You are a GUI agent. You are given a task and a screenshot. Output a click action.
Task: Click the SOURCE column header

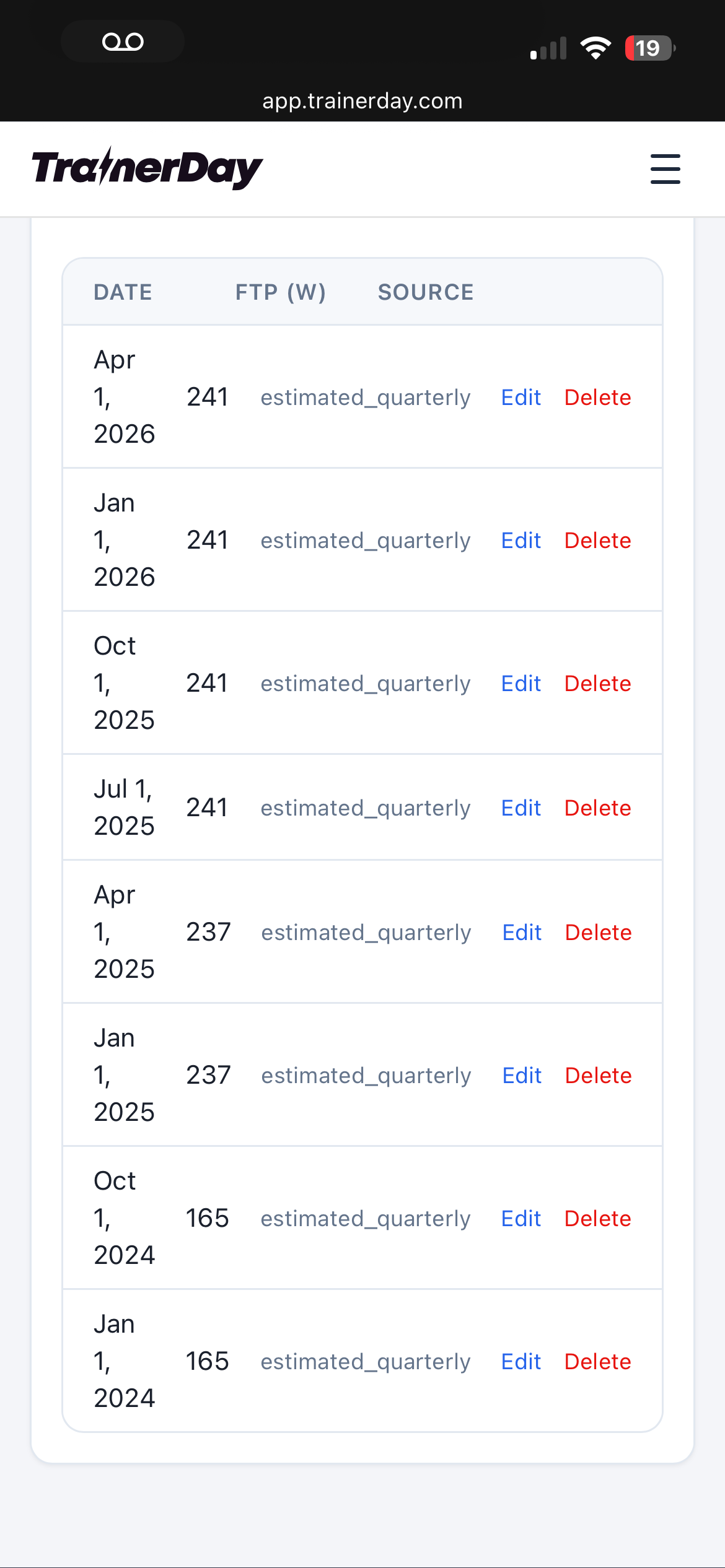pyautogui.click(x=426, y=292)
